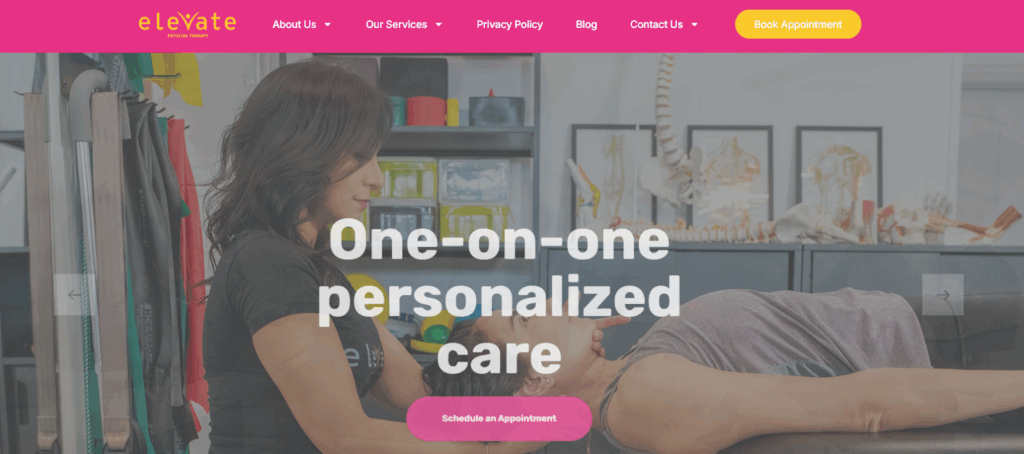Select the Contact Us menu text
This screenshot has width=1024, height=454.
[x=656, y=25]
